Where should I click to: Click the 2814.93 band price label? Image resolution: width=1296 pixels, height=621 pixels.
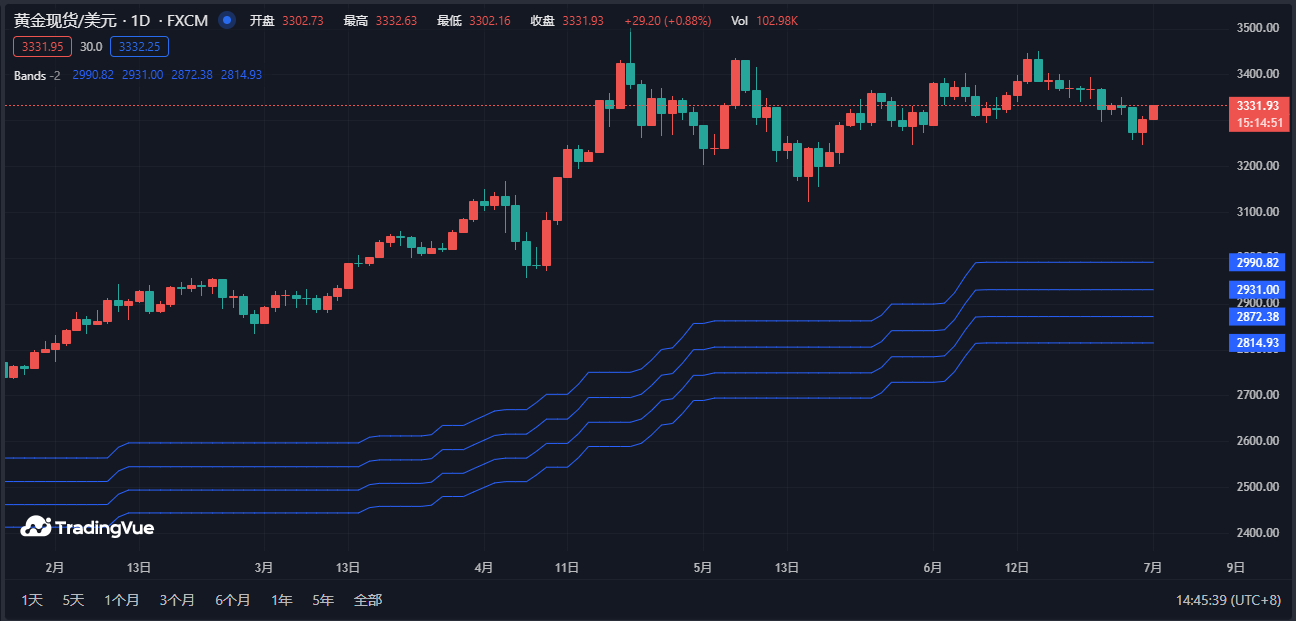1257,343
